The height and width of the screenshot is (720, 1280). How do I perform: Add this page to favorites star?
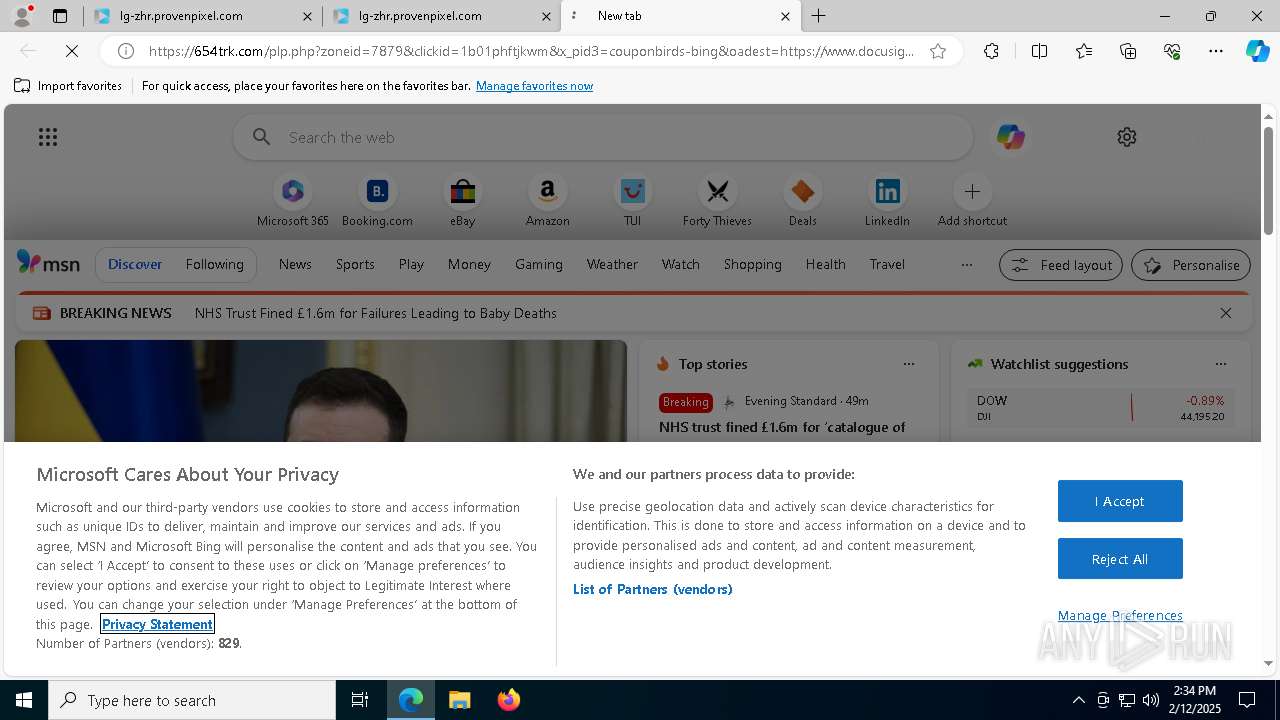tap(938, 51)
